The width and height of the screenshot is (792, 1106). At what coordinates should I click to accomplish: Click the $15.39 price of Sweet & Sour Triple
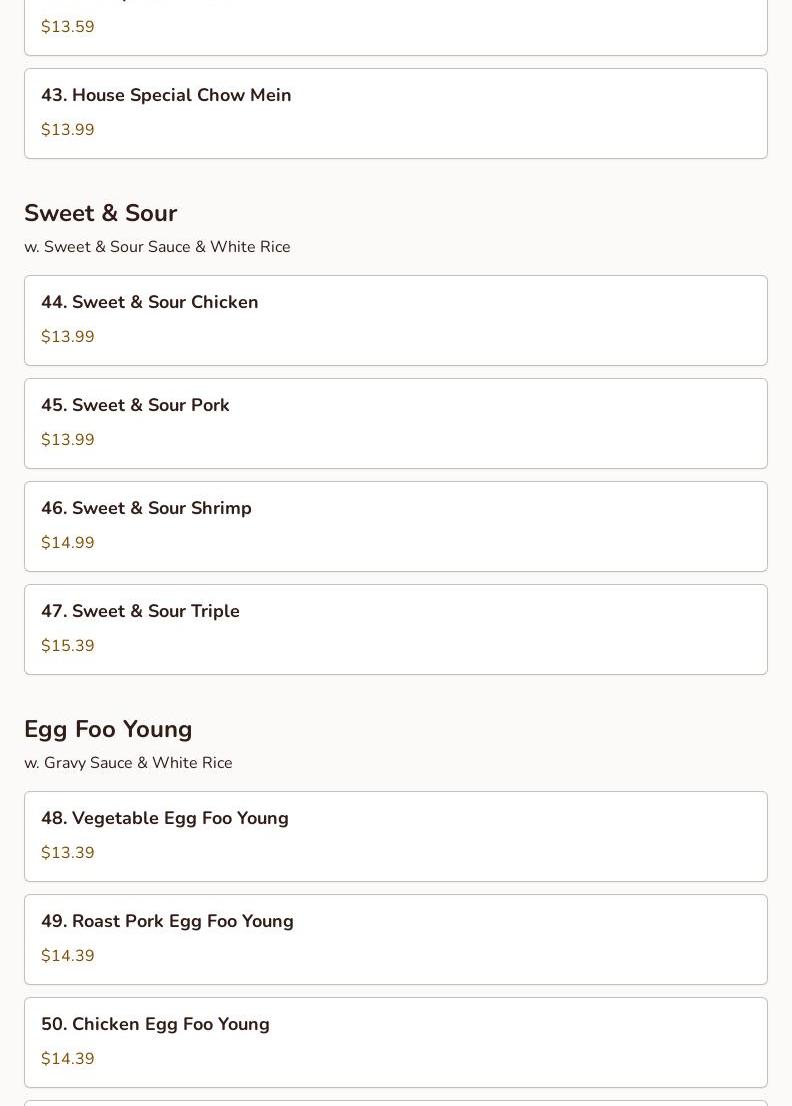click(68, 645)
